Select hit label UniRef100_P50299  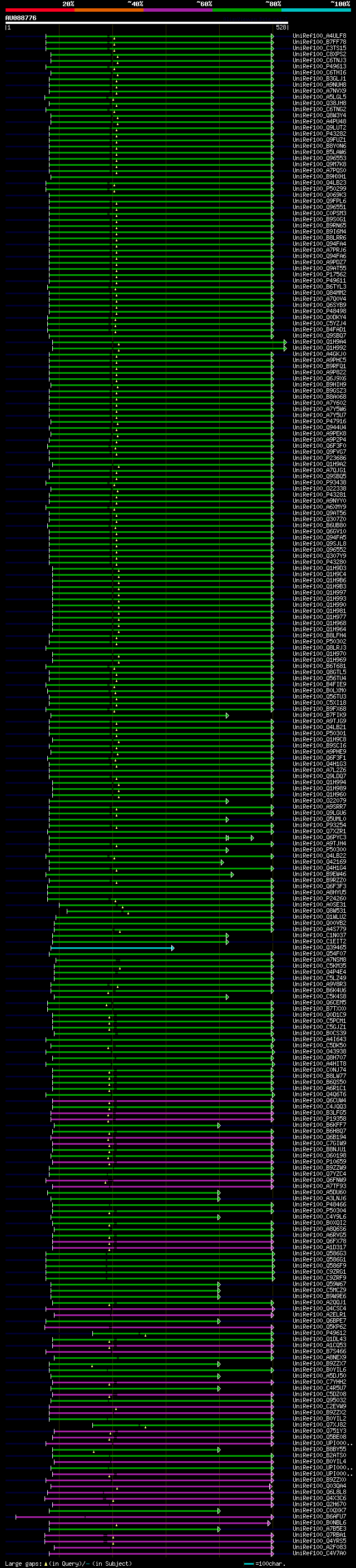319,189
